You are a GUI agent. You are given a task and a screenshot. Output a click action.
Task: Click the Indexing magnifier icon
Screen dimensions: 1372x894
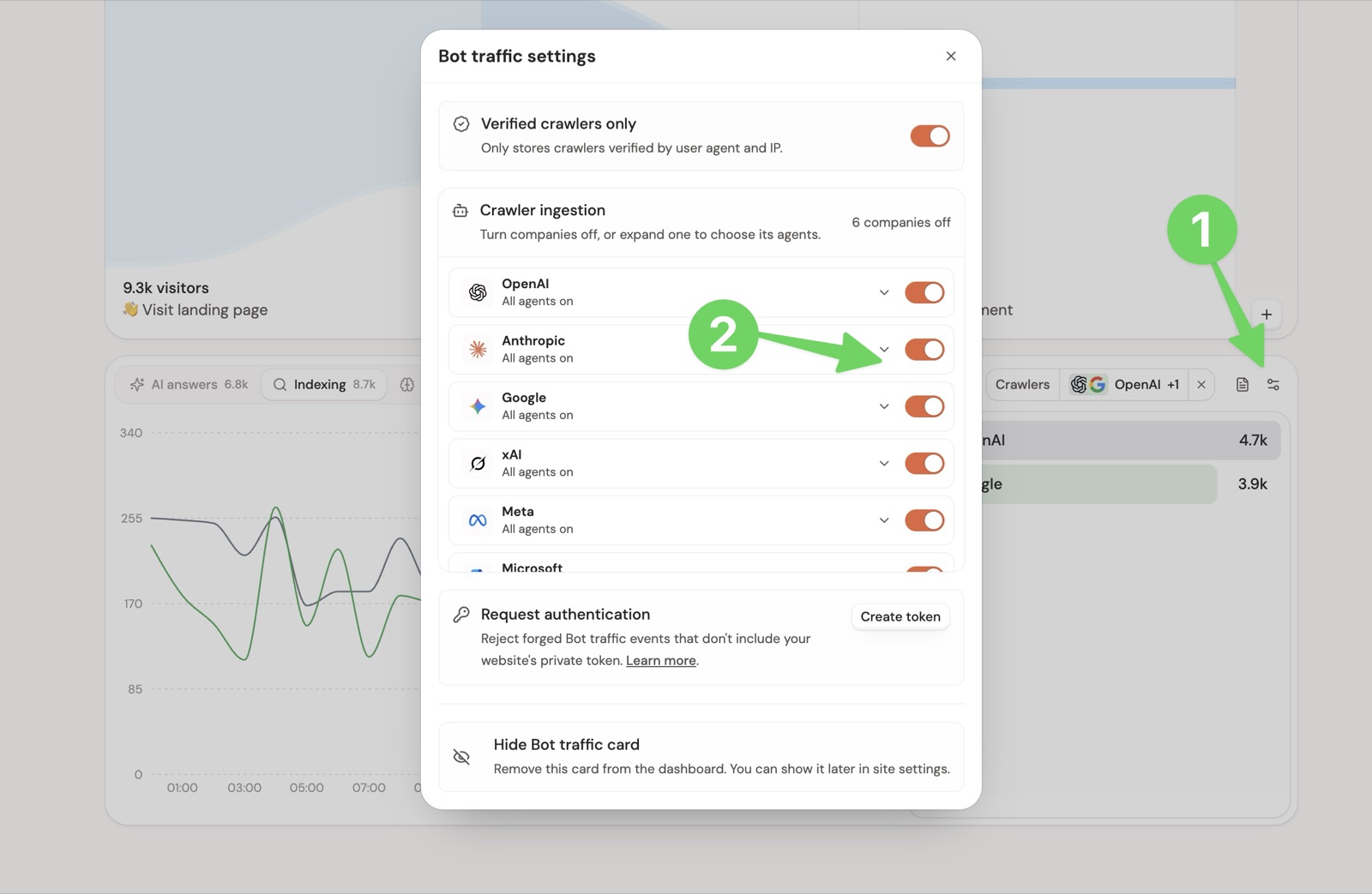tap(280, 385)
